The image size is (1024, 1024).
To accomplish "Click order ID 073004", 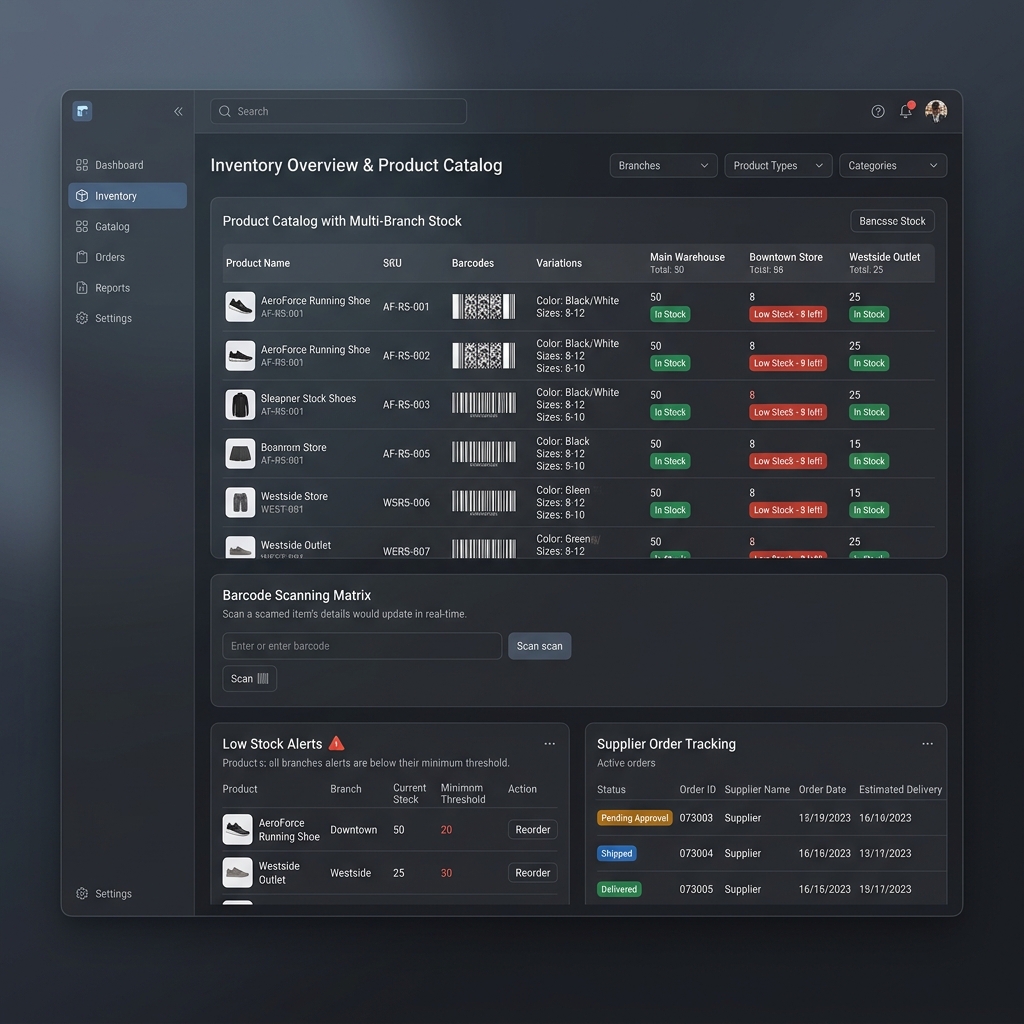I will pyautogui.click(x=696, y=853).
